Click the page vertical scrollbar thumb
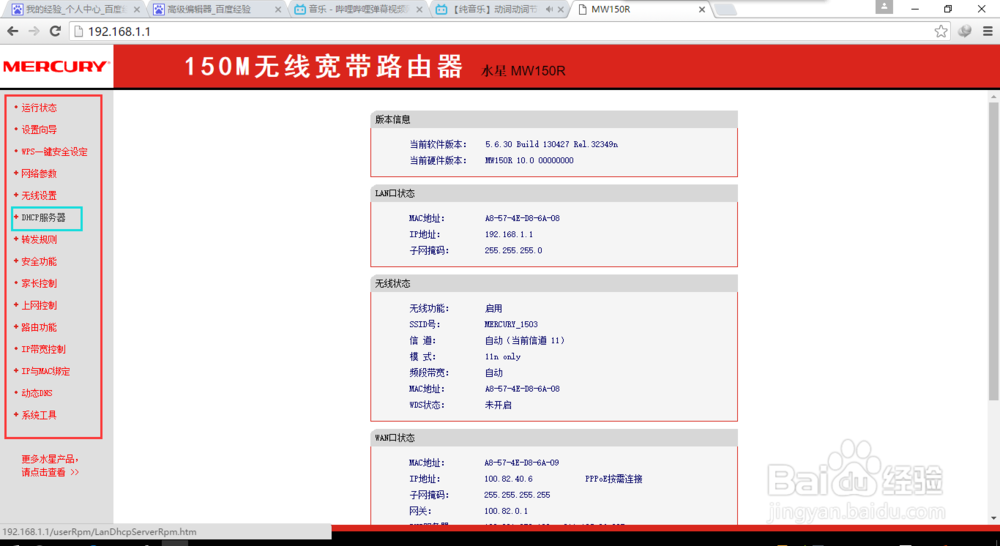This screenshot has height=546, width=1000. [x=994, y=251]
